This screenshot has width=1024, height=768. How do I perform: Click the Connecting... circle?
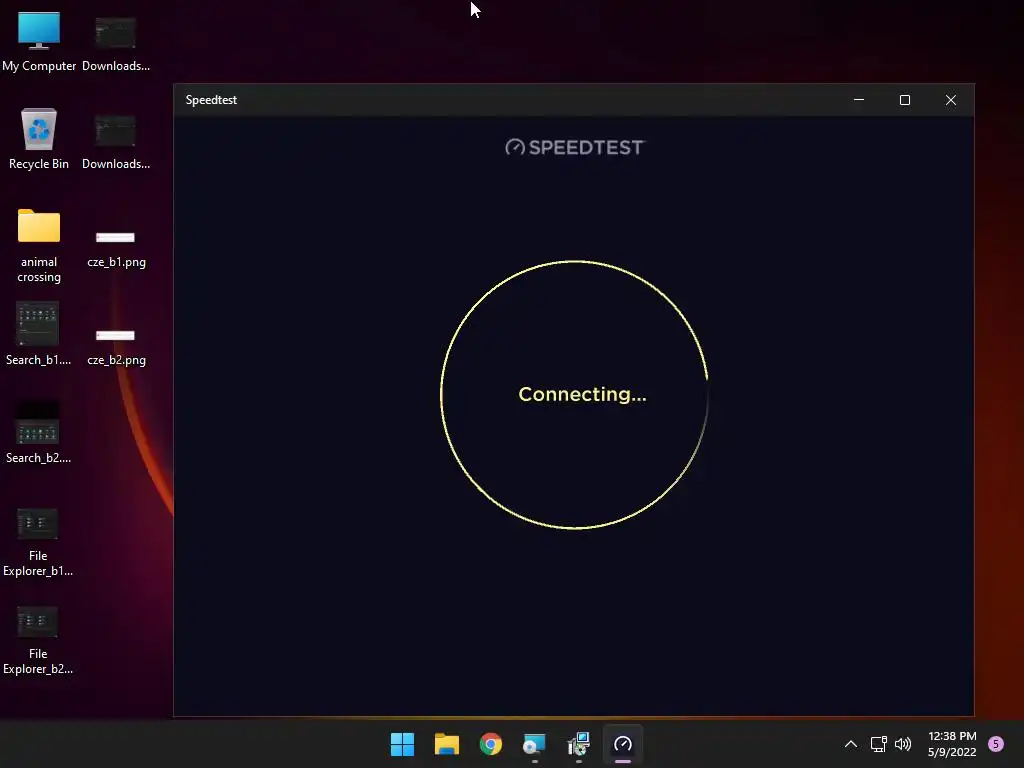(575, 394)
